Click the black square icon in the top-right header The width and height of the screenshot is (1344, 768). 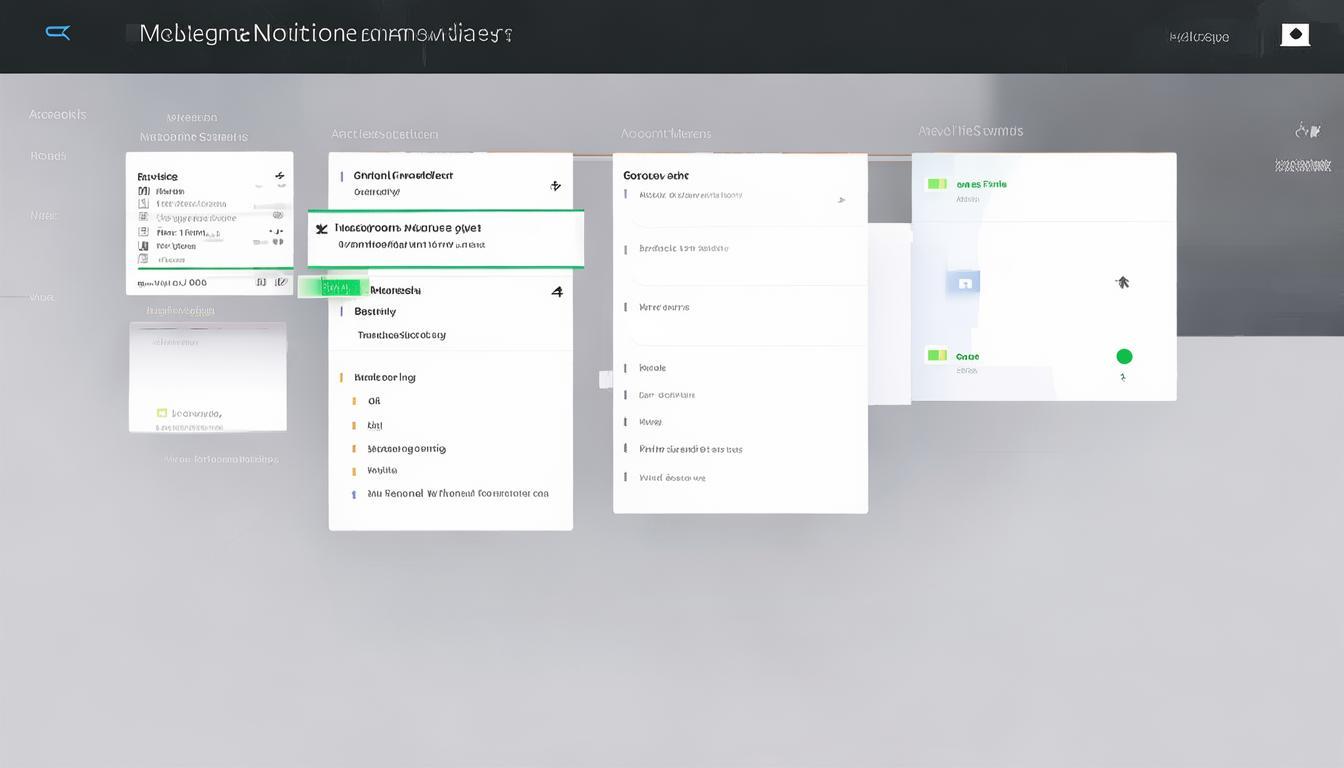[1295, 35]
